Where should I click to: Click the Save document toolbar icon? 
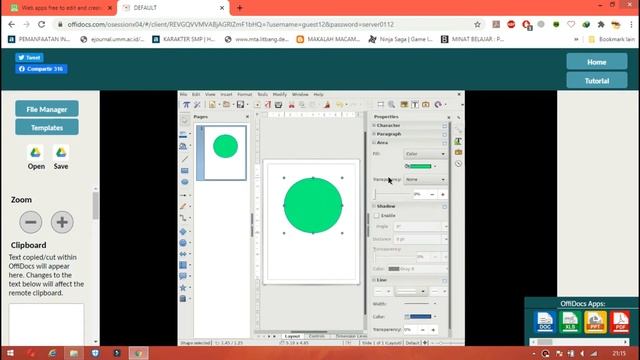(x=240, y=104)
